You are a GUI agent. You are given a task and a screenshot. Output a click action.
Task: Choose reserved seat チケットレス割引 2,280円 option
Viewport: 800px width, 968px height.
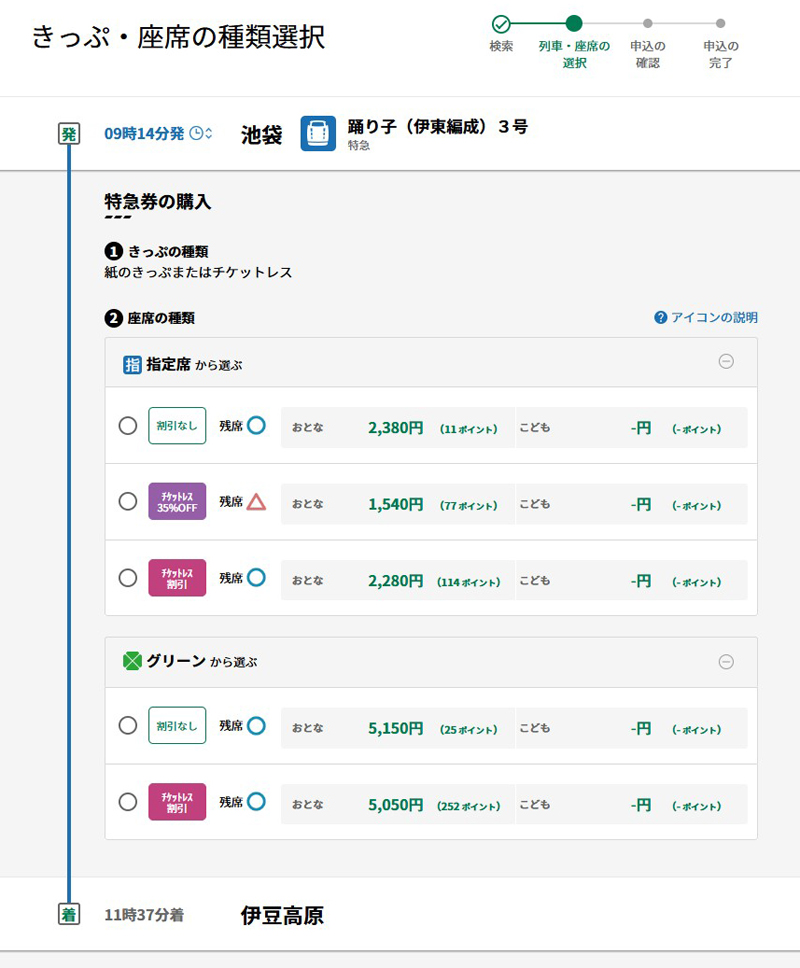[x=128, y=578]
